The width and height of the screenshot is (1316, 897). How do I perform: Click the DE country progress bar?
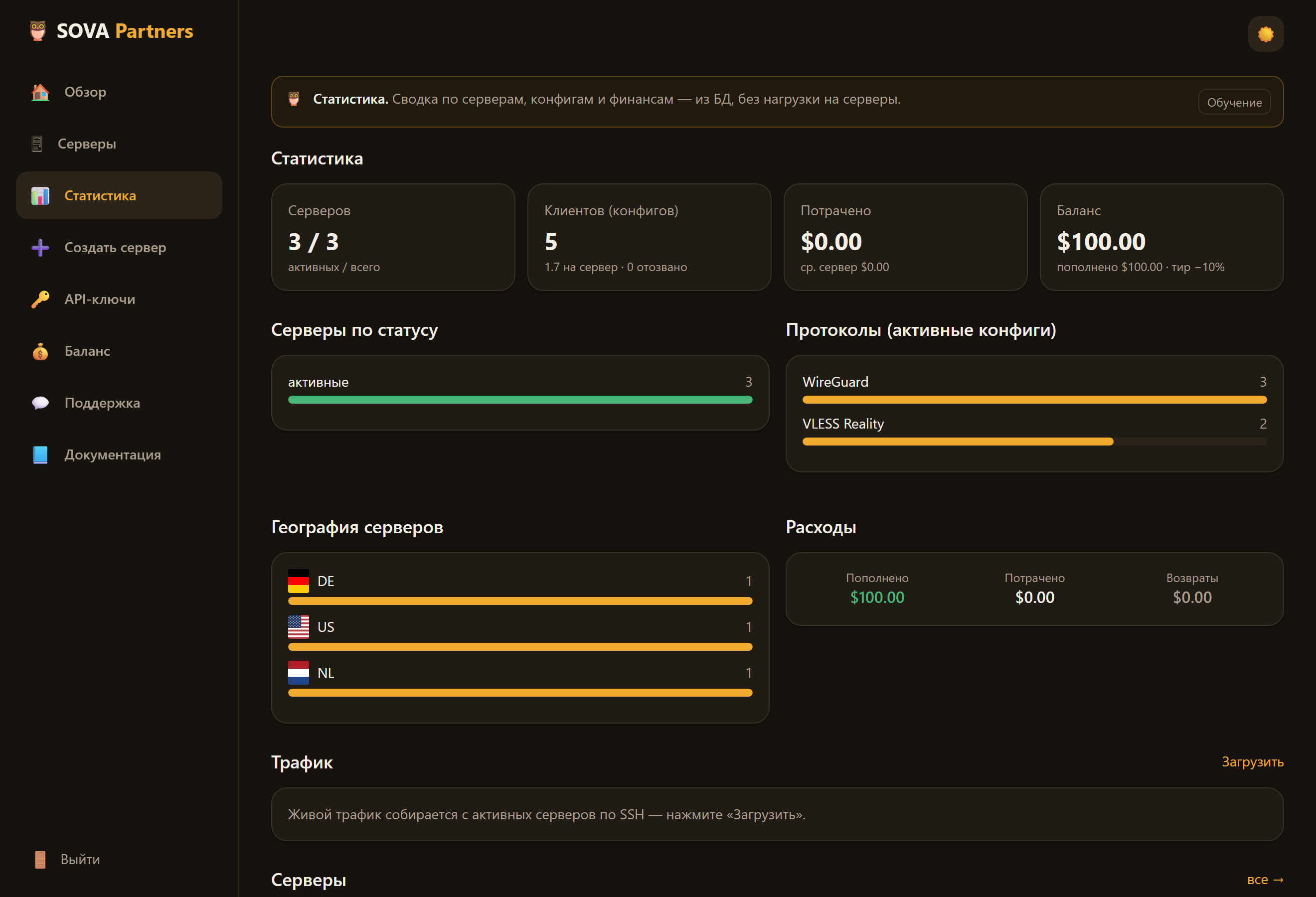click(520, 601)
